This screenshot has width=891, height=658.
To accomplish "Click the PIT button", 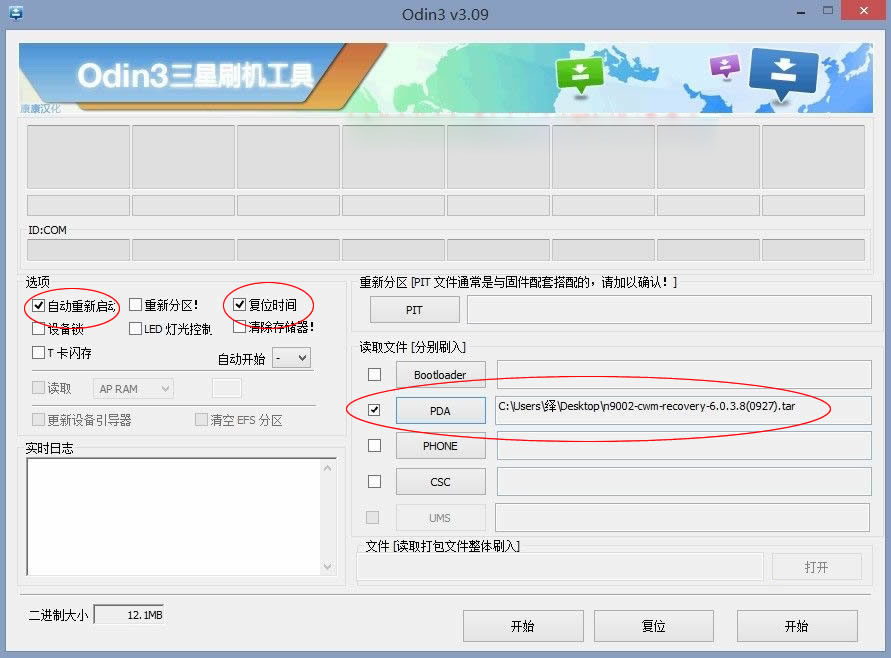I will pos(414,310).
